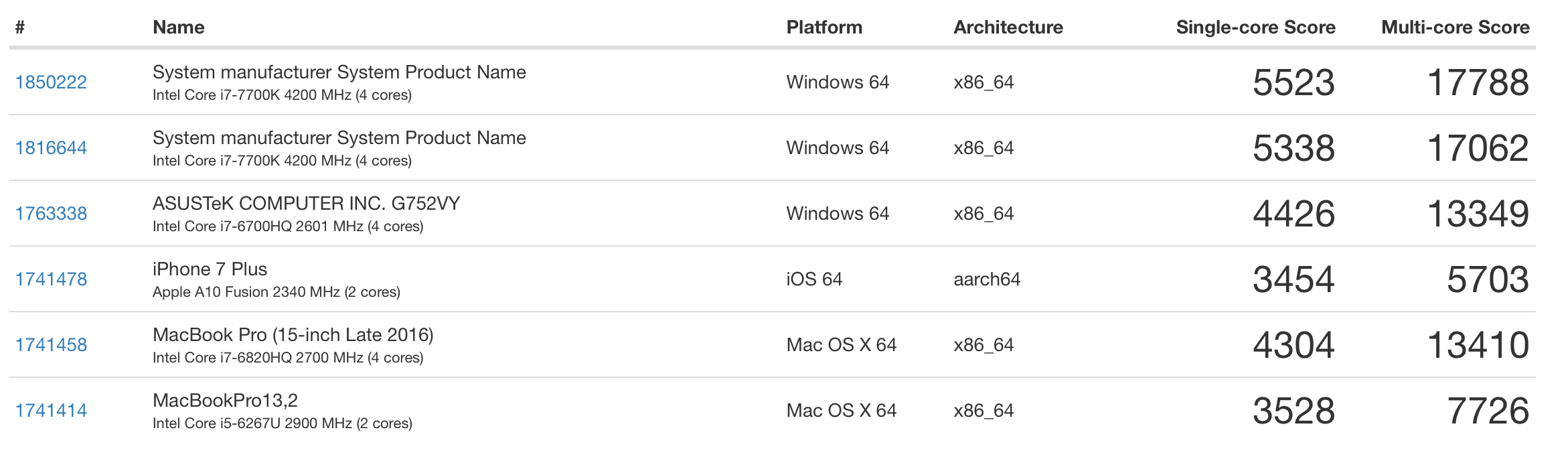Open benchmark result 1741458
The image size is (1568, 457).
click(x=51, y=345)
